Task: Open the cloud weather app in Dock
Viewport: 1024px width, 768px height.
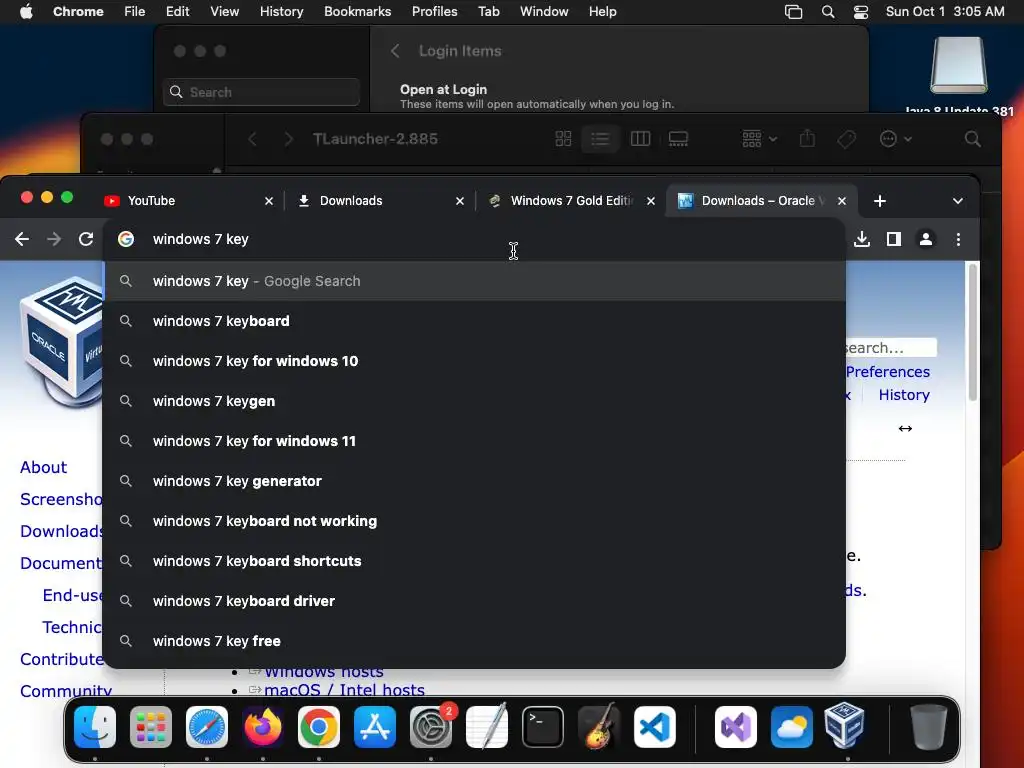Action: 792,727
